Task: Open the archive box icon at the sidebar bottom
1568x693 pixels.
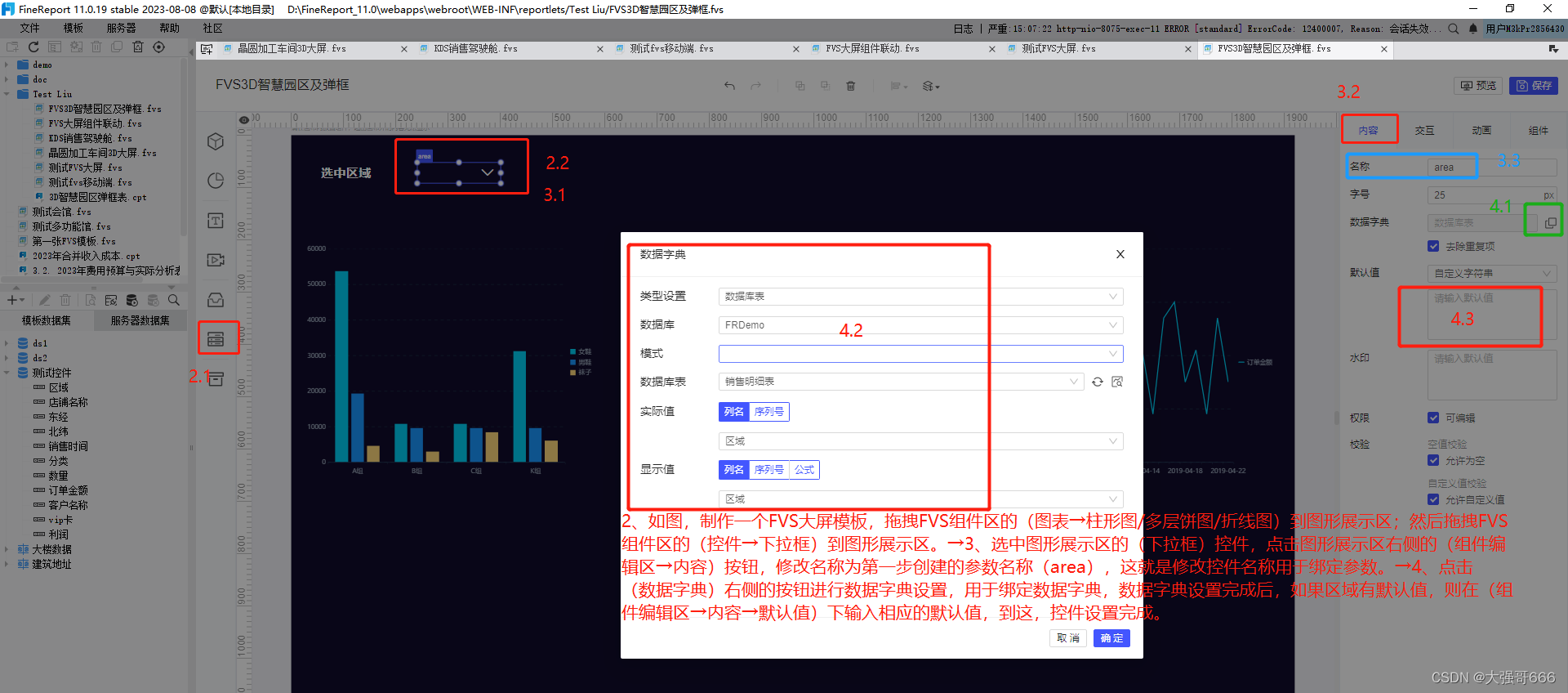Action: pyautogui.click(x=216, y=378)
